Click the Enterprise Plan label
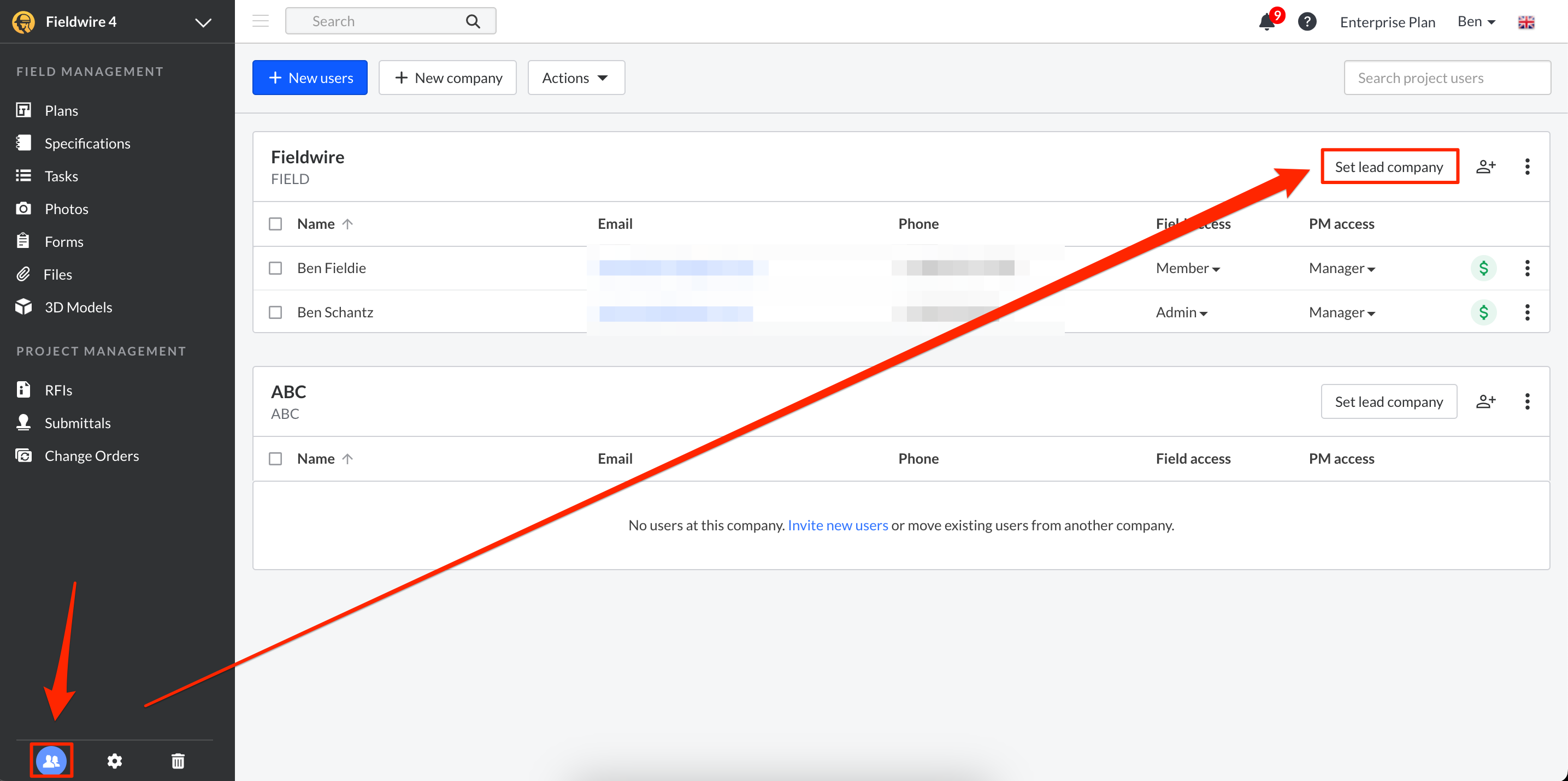This screenshot has width=1568, height=781. pos(1387,22)
